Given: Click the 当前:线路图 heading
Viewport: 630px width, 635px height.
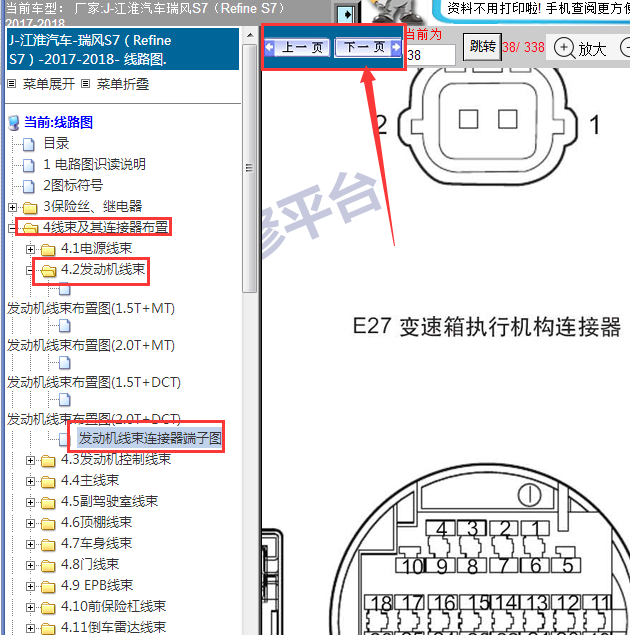Looking at the screenshot, I should coord(58,122).
